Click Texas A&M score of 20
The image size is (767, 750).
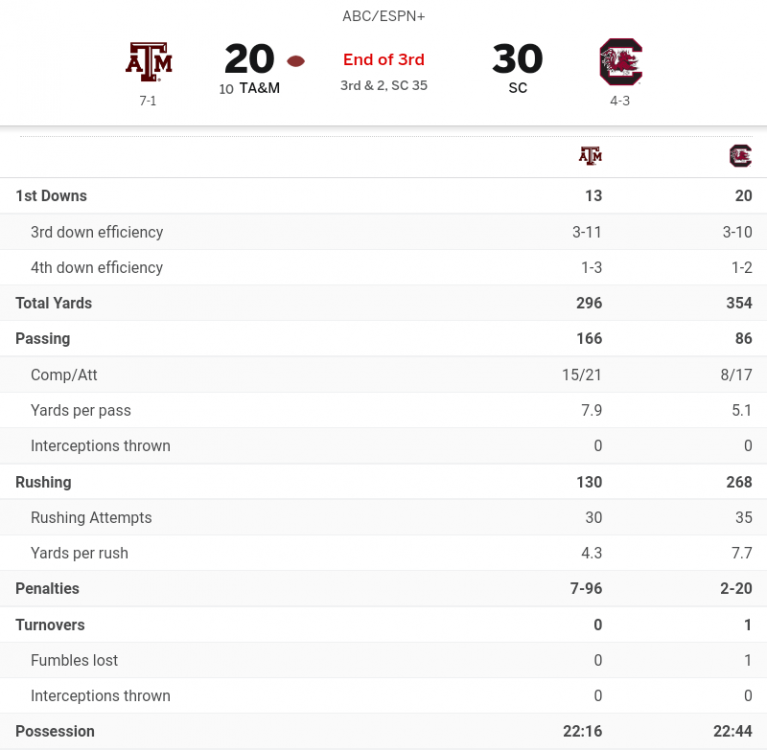click(x=249, y=59)
